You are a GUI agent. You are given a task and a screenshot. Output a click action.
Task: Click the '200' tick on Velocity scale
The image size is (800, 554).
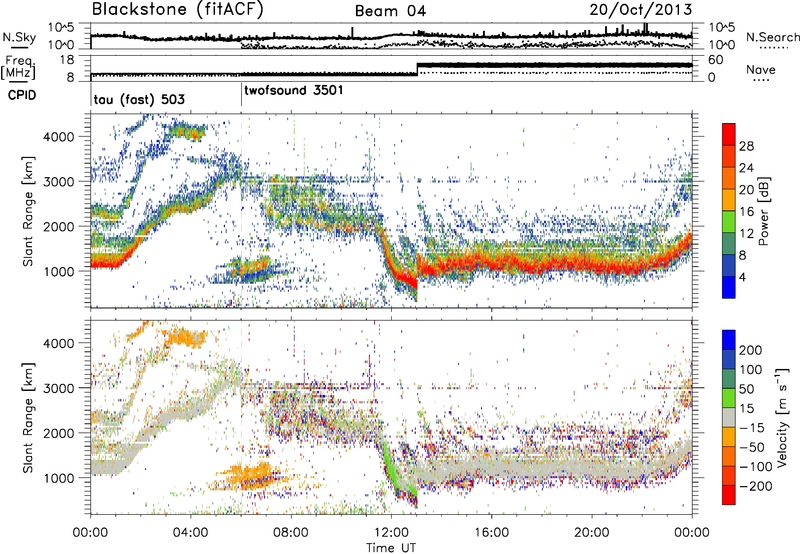click(x=751, y=350)
